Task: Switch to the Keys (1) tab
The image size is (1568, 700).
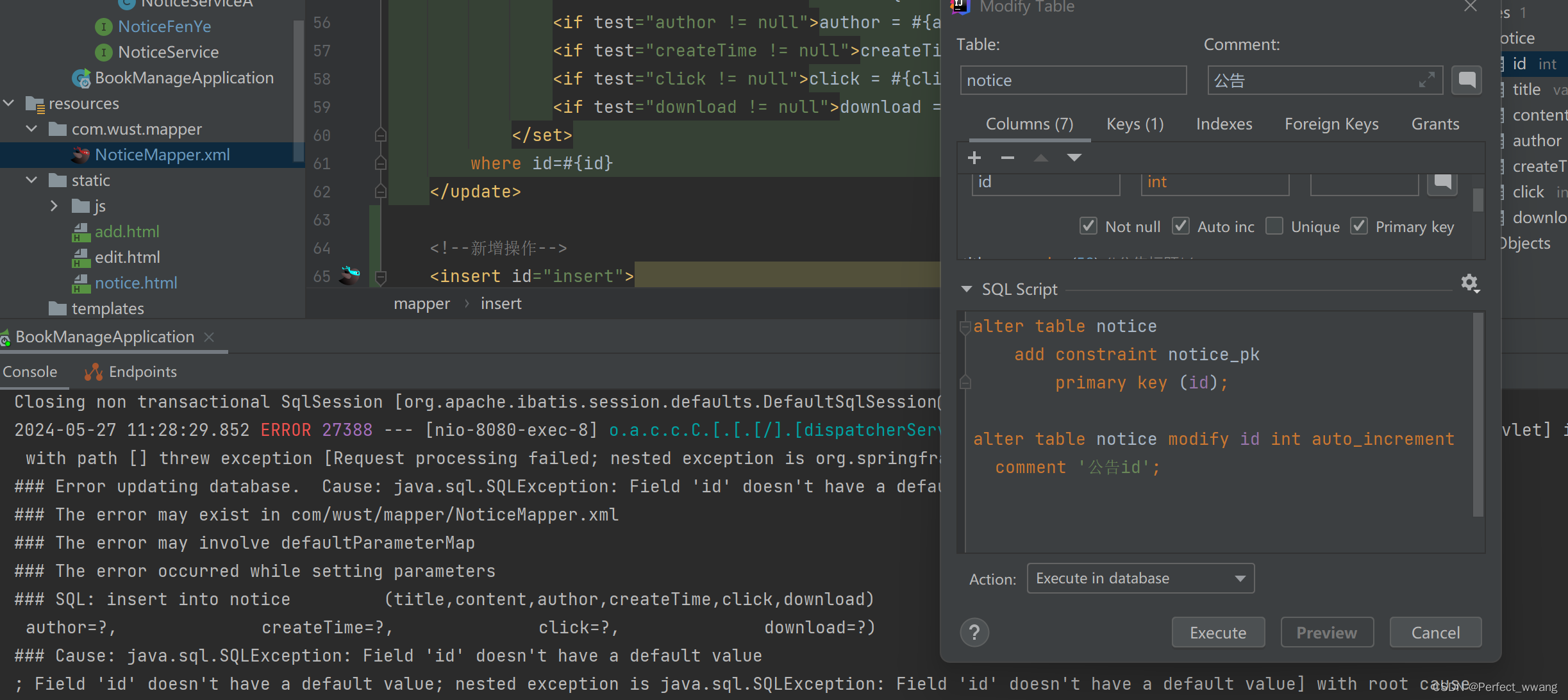Action: (x=1135, y=124)
